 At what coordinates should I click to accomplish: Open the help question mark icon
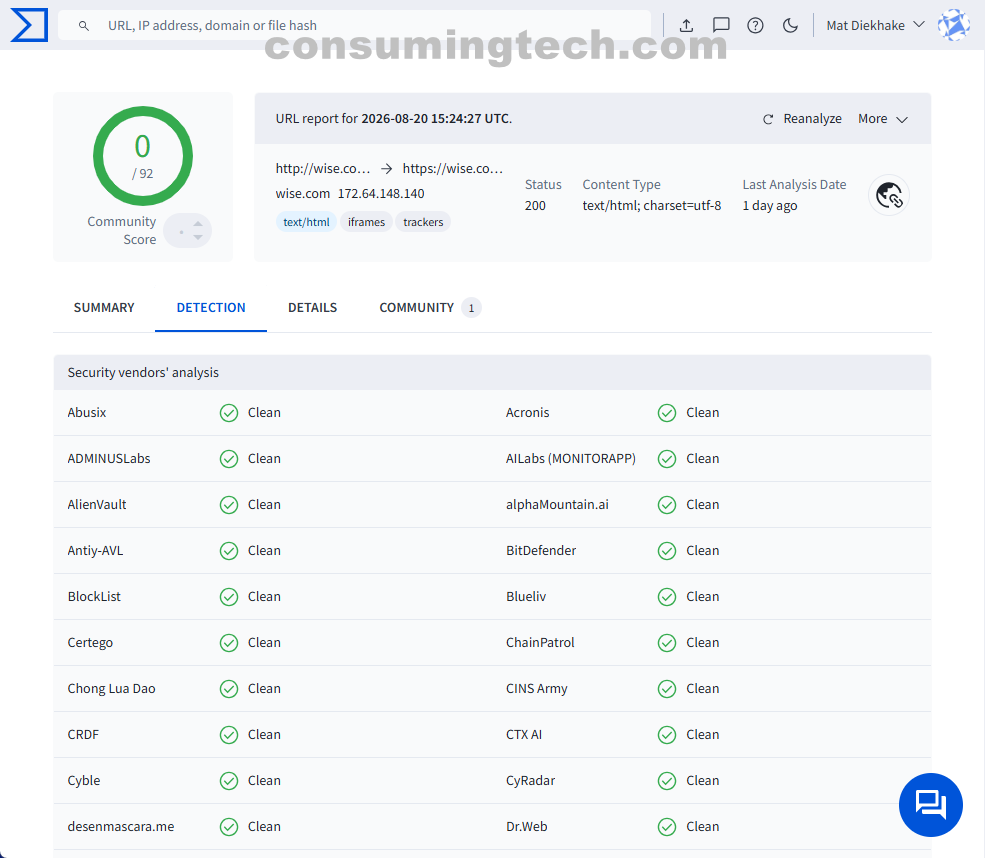[x=755, y=26]
